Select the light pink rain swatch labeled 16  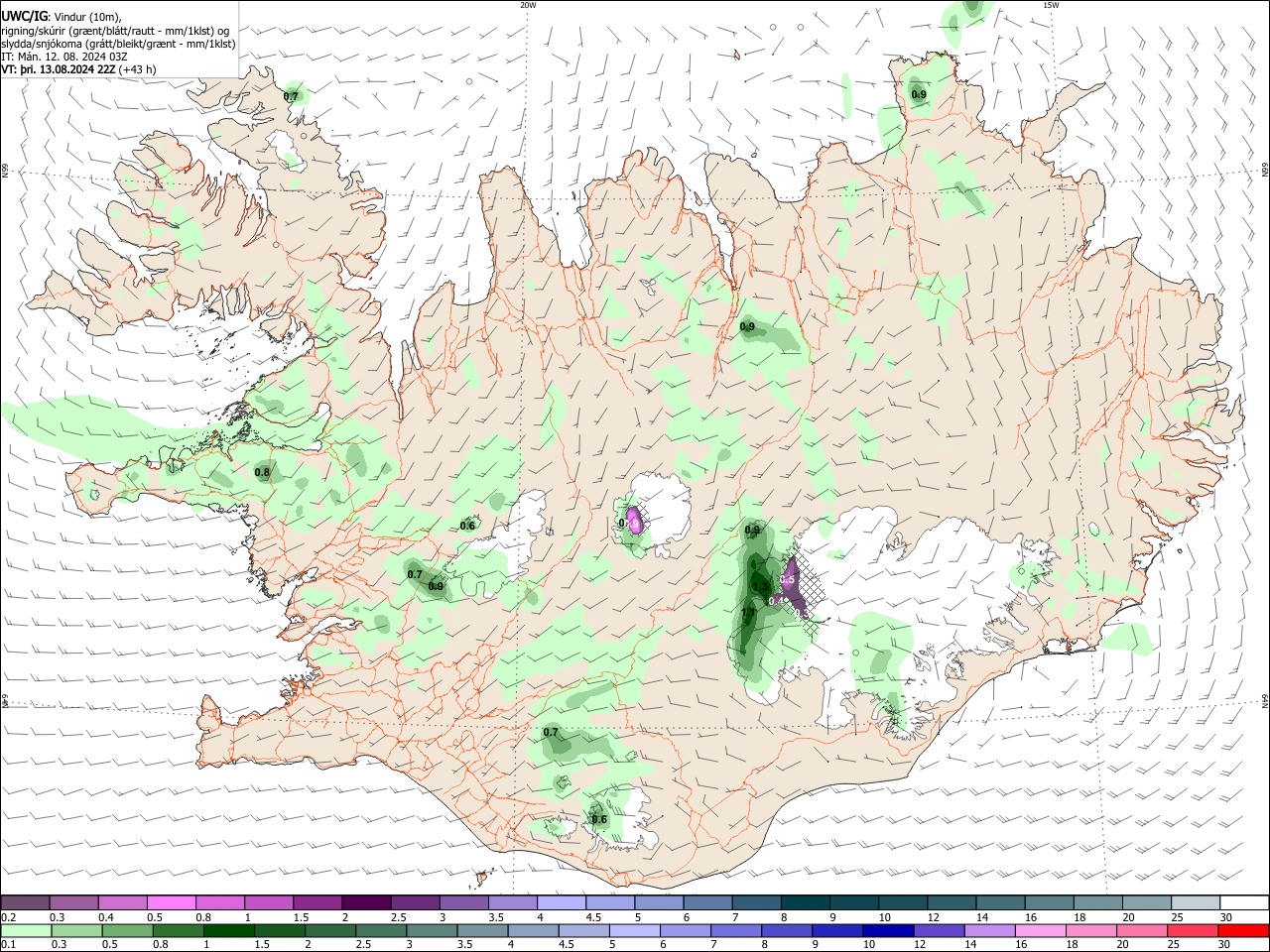(x=1041, y=930)
